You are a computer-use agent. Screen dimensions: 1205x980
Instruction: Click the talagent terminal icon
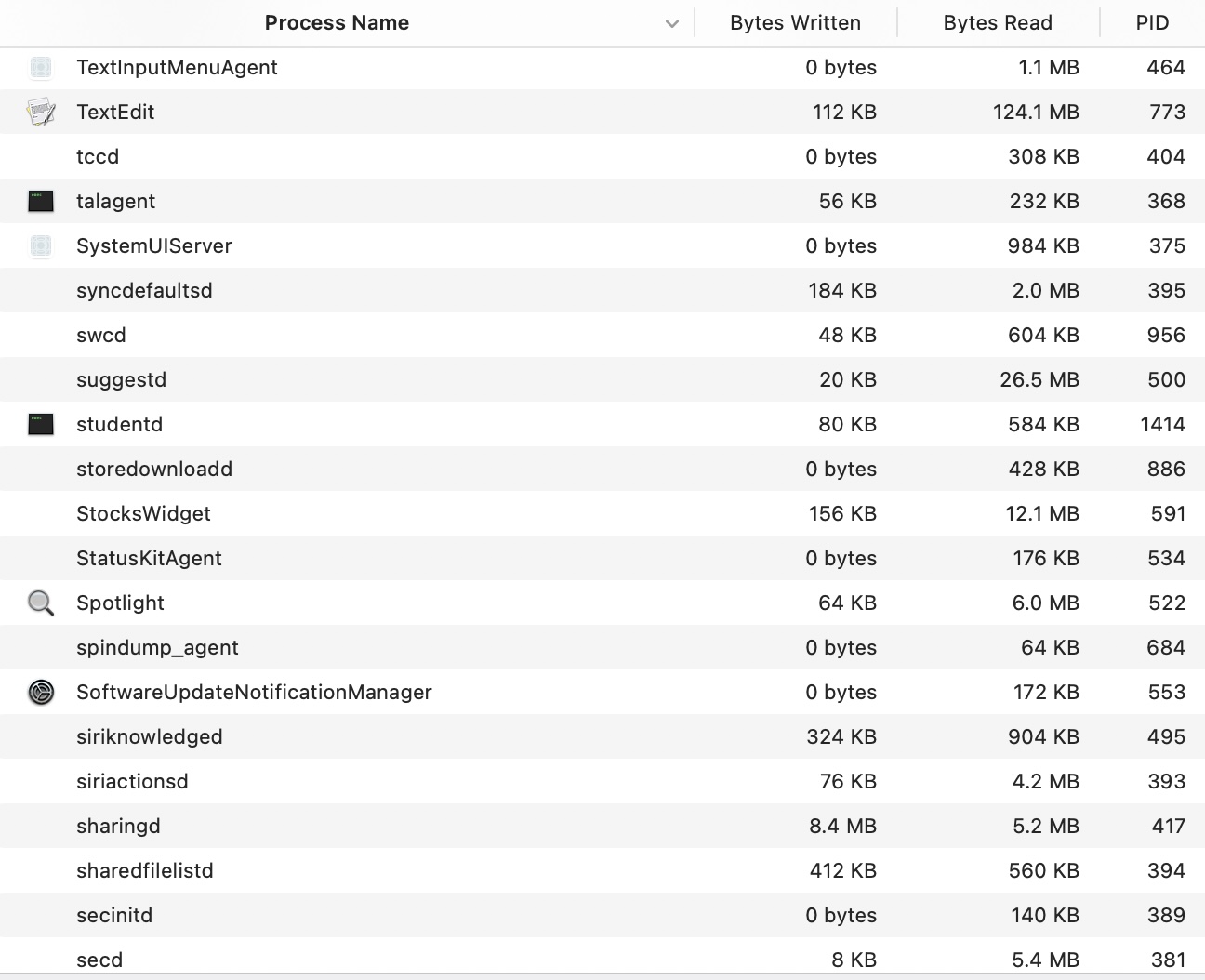click(x=41, y=202)
